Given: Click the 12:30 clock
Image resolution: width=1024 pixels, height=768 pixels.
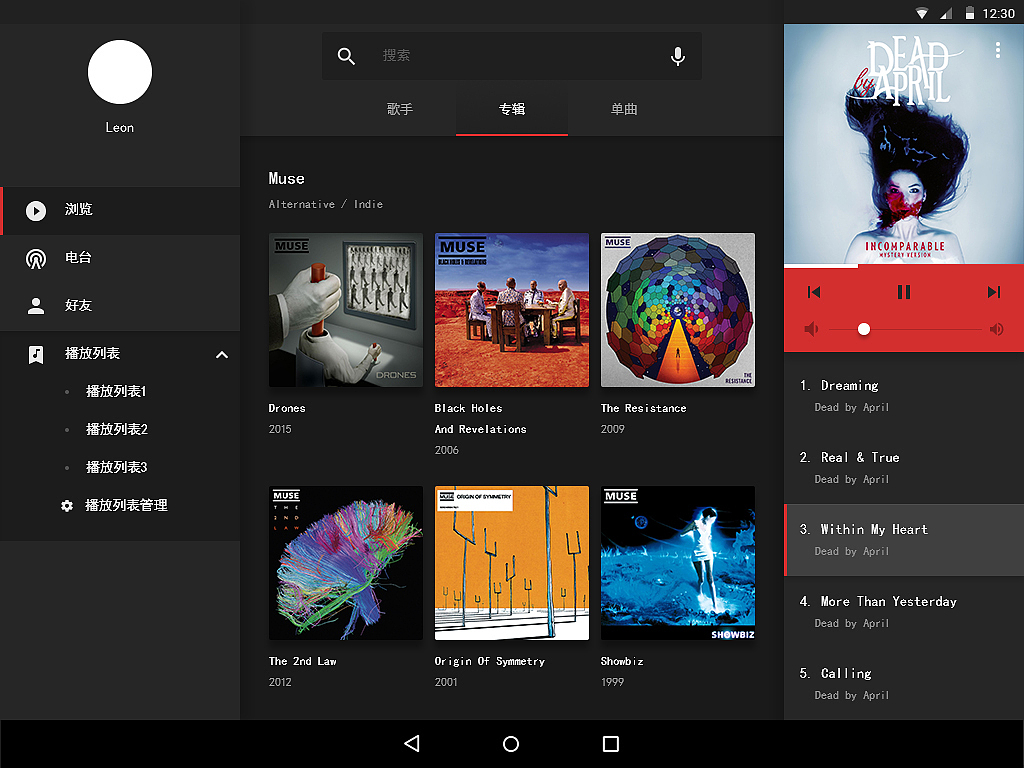Looking at the screenshot, I should coord(999,13).
